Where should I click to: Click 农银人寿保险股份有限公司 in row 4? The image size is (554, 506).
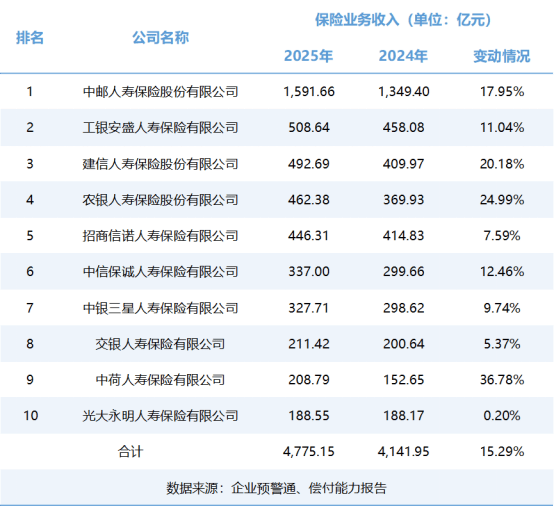(x=160, y=200)
